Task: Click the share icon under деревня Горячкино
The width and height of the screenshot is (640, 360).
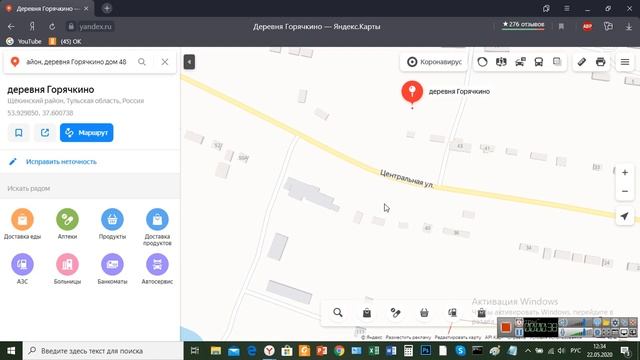Action: point(45,133)
